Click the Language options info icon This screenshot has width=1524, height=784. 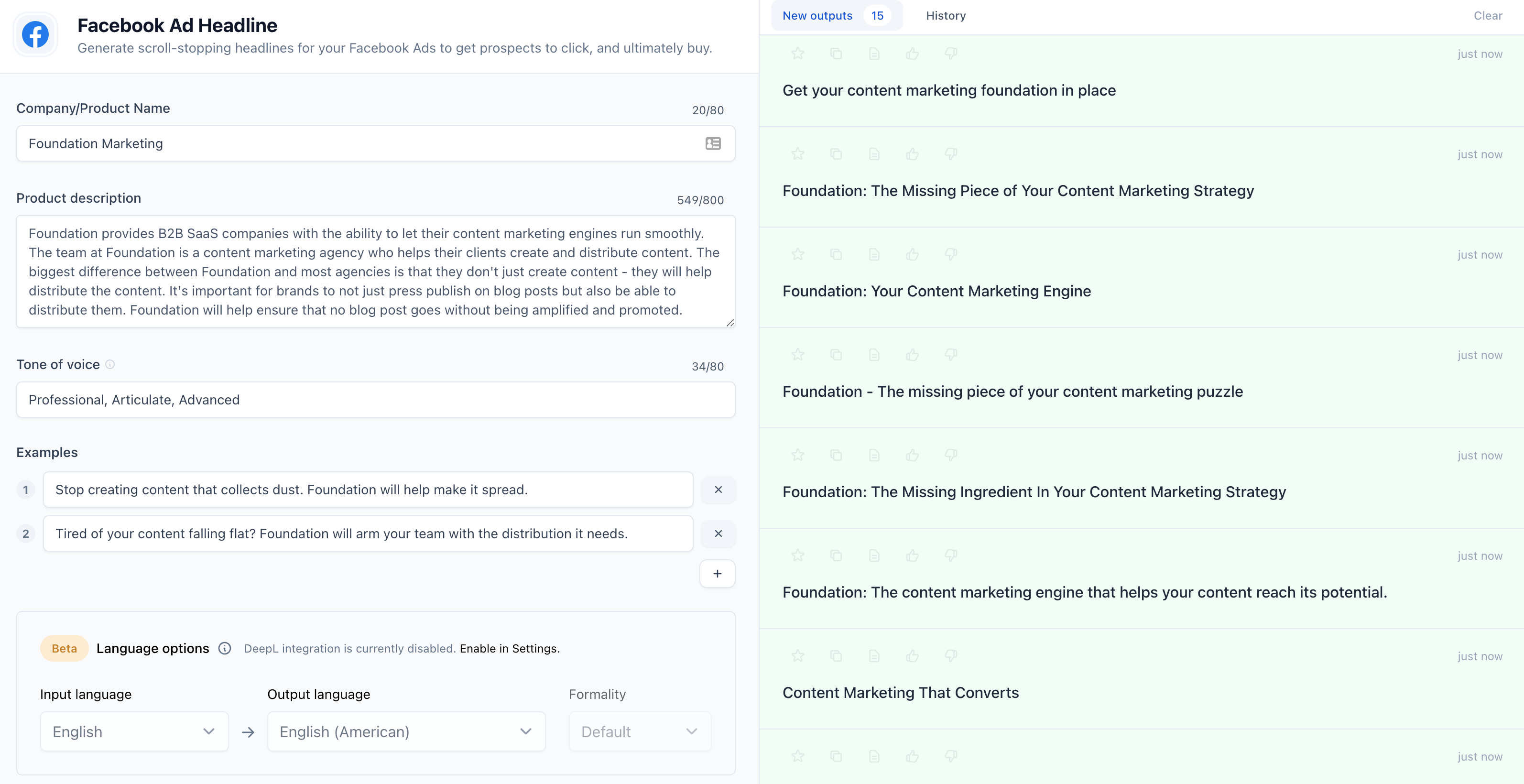(x=225, y=649)
